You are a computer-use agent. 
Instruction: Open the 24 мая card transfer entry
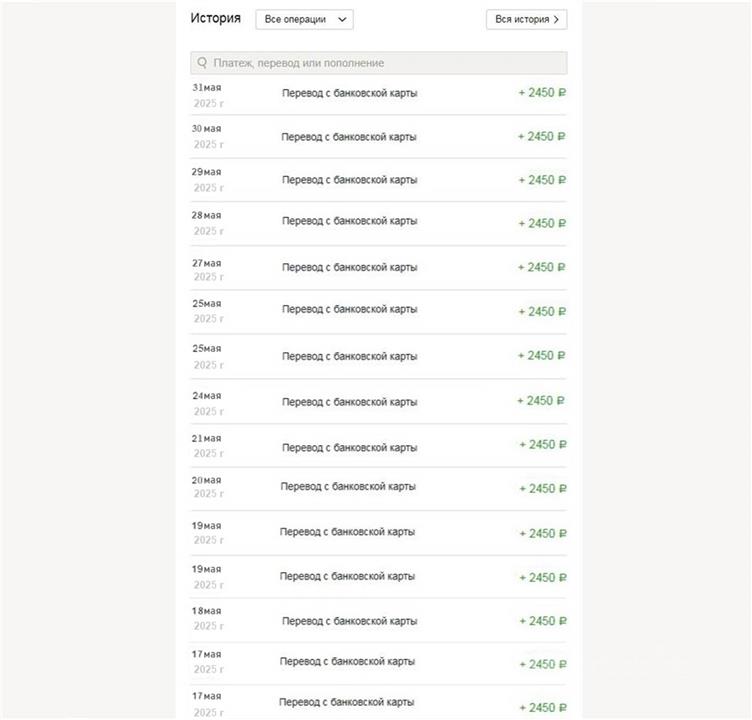tap(349, 402)
